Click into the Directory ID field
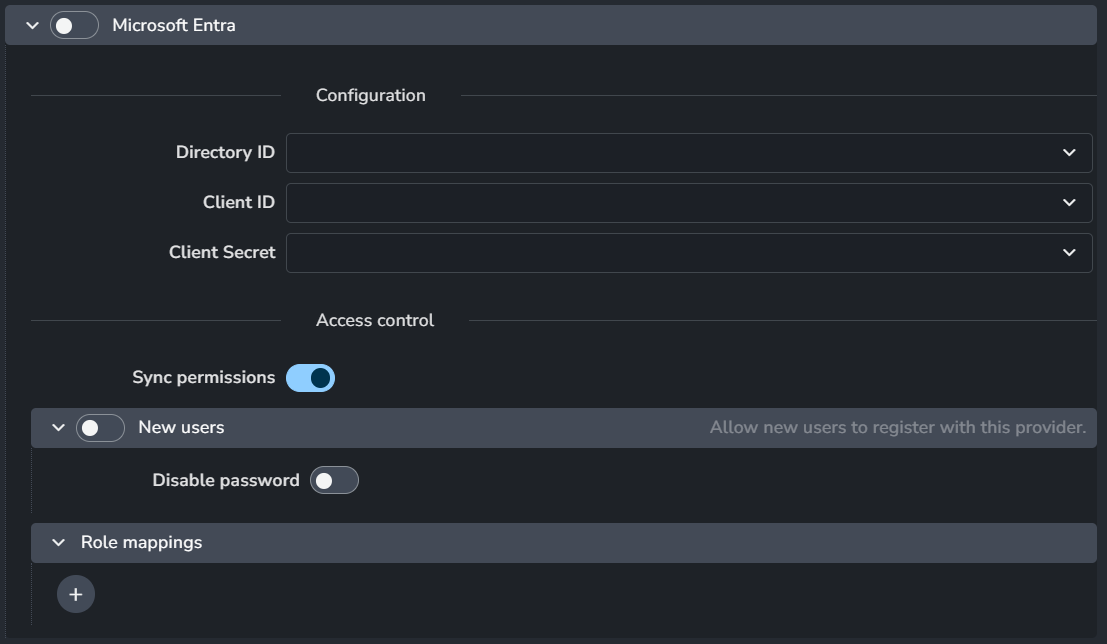Viewport: 1107px width, 644px height. (x=670, y=153)
